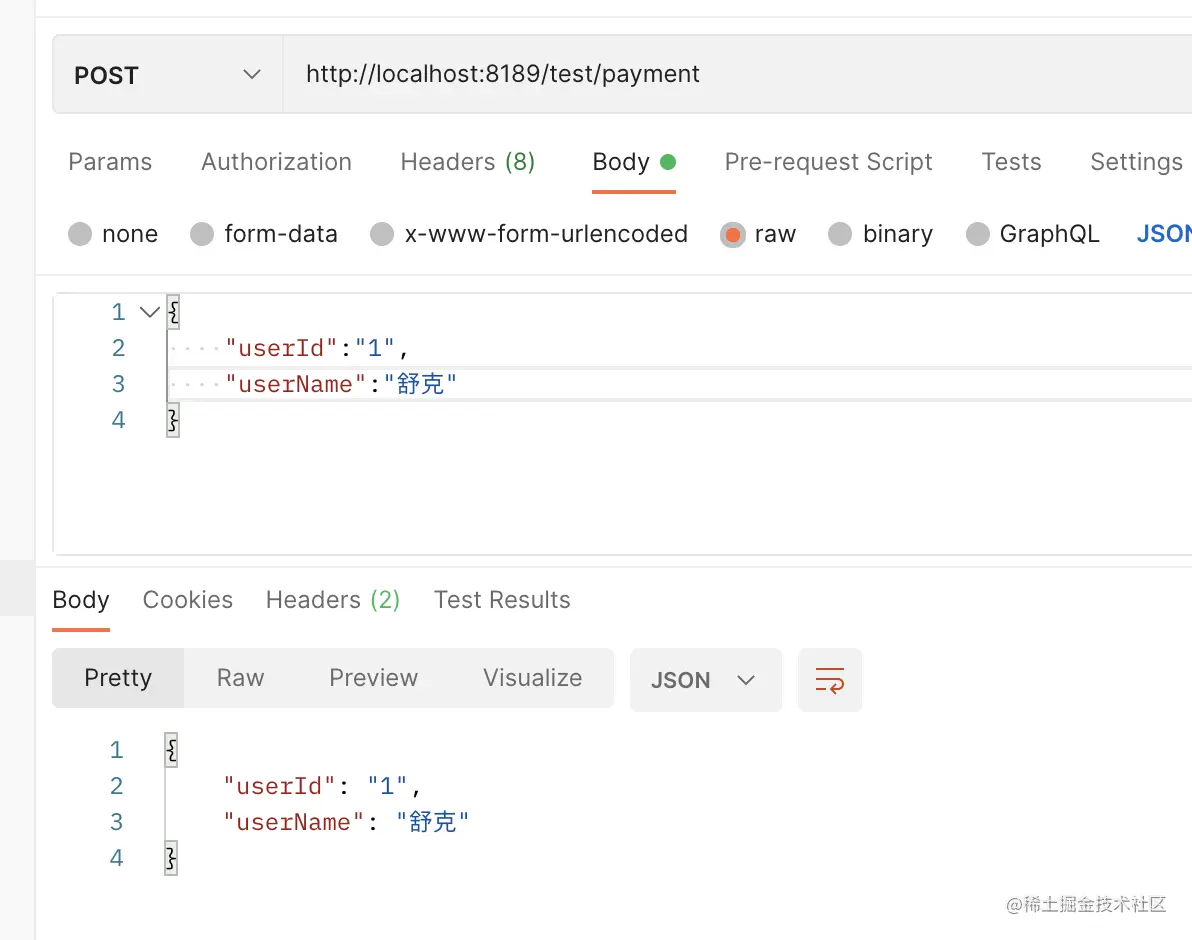Collapse JSON object with line 1 chevron
The image size is (1192, 940).
[150, 312]
